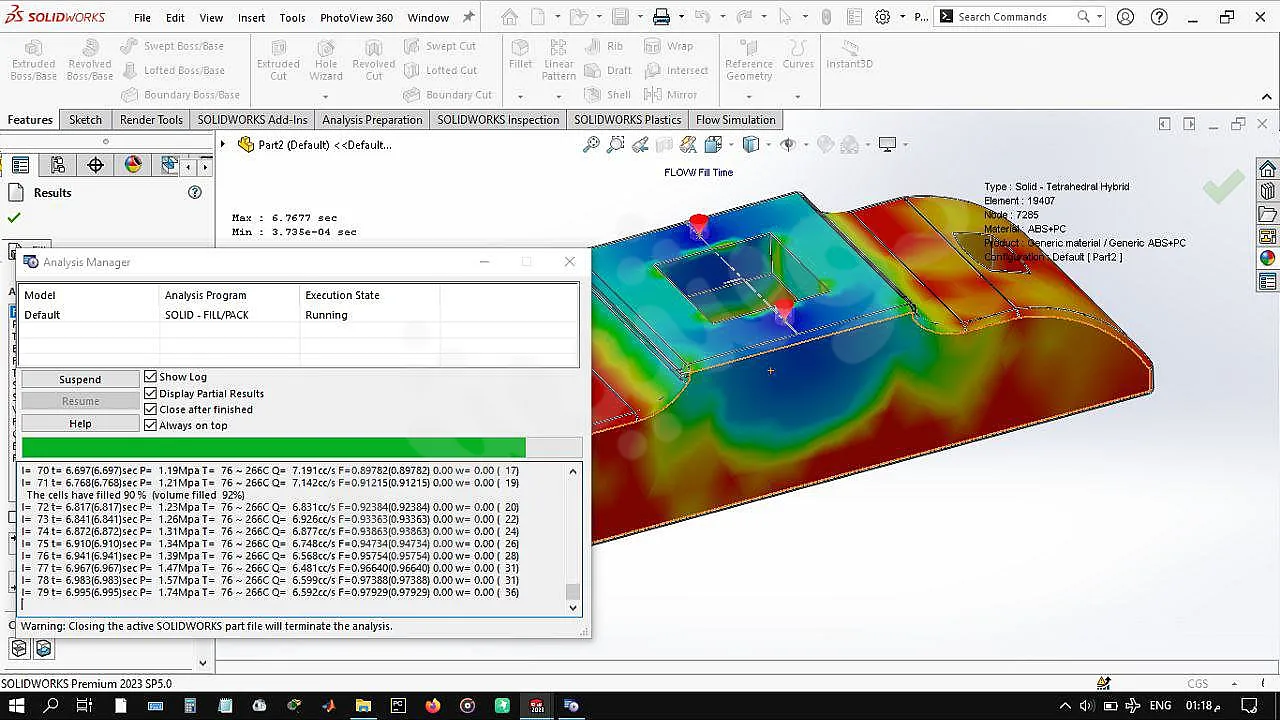The image size is (1280, 720).
Task: Click the CGS units label in the status bar
Action: (x=1197, y=684)
